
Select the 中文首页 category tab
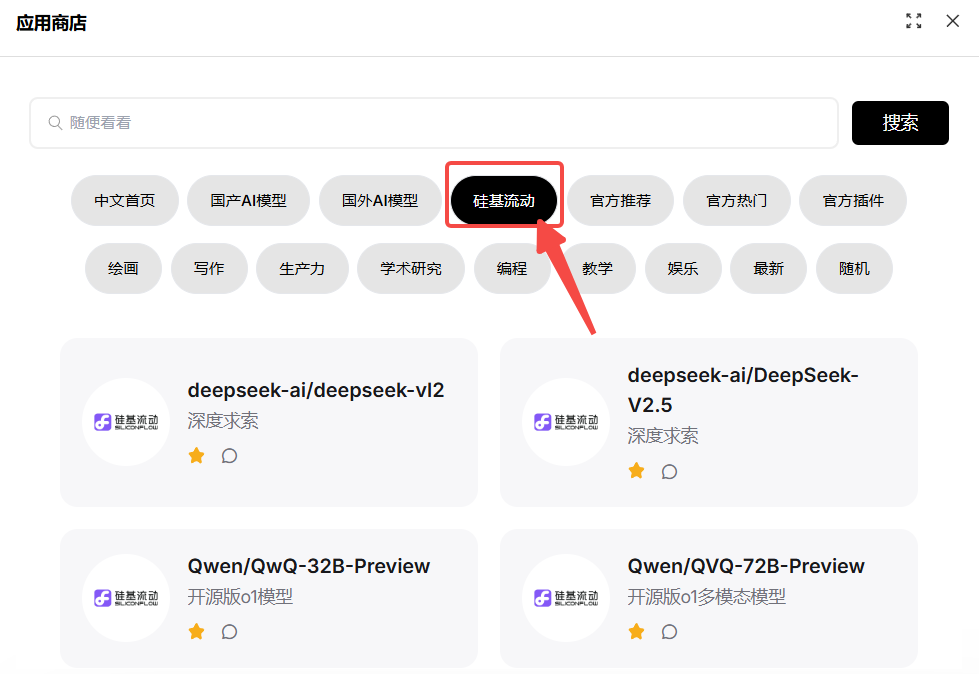(125, 200)
